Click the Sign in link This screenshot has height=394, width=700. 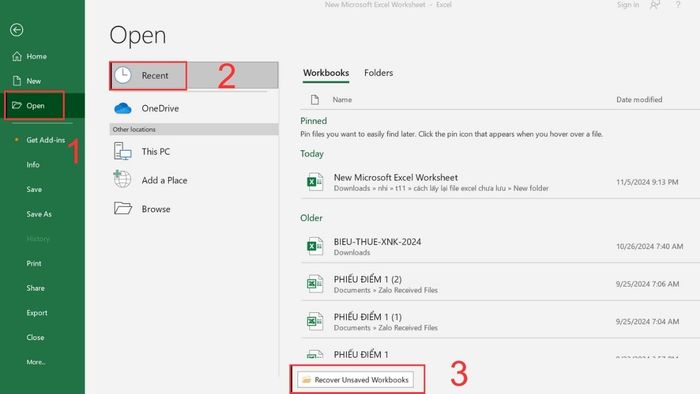pos(628,5)
